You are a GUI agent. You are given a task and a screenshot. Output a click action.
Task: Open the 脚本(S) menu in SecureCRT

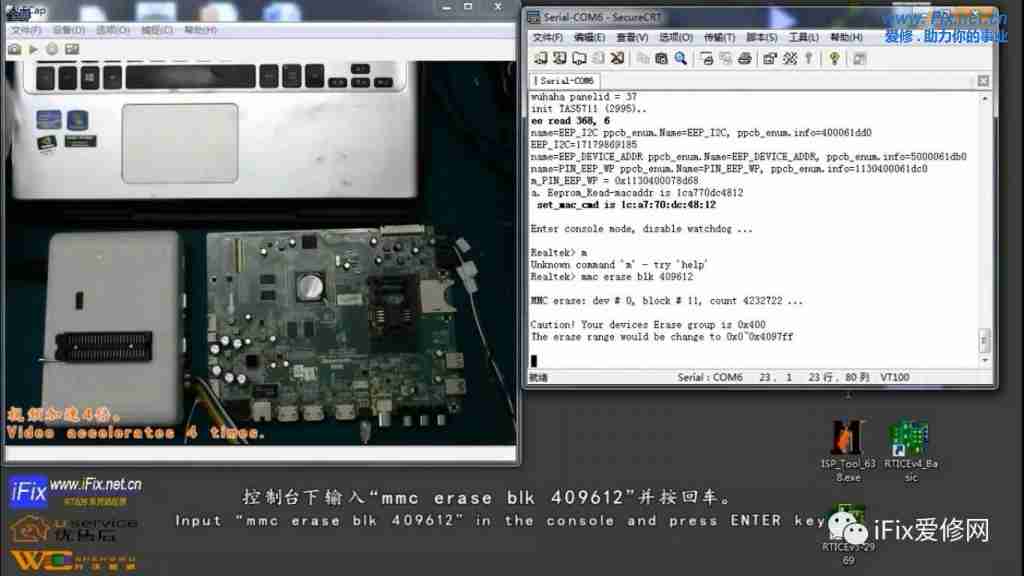(762, 38)
